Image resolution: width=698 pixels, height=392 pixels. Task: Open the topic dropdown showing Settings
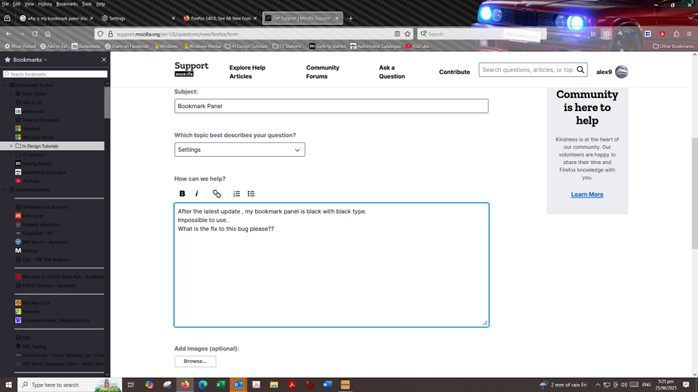(x=239, y=150)
